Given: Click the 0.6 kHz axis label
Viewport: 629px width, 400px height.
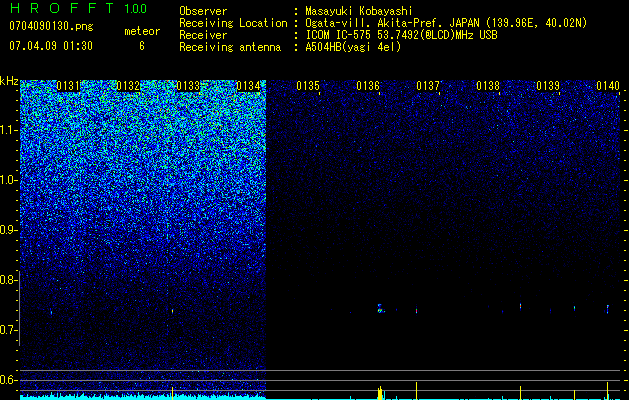Looking at the screenshot, I should coord(8,380).
